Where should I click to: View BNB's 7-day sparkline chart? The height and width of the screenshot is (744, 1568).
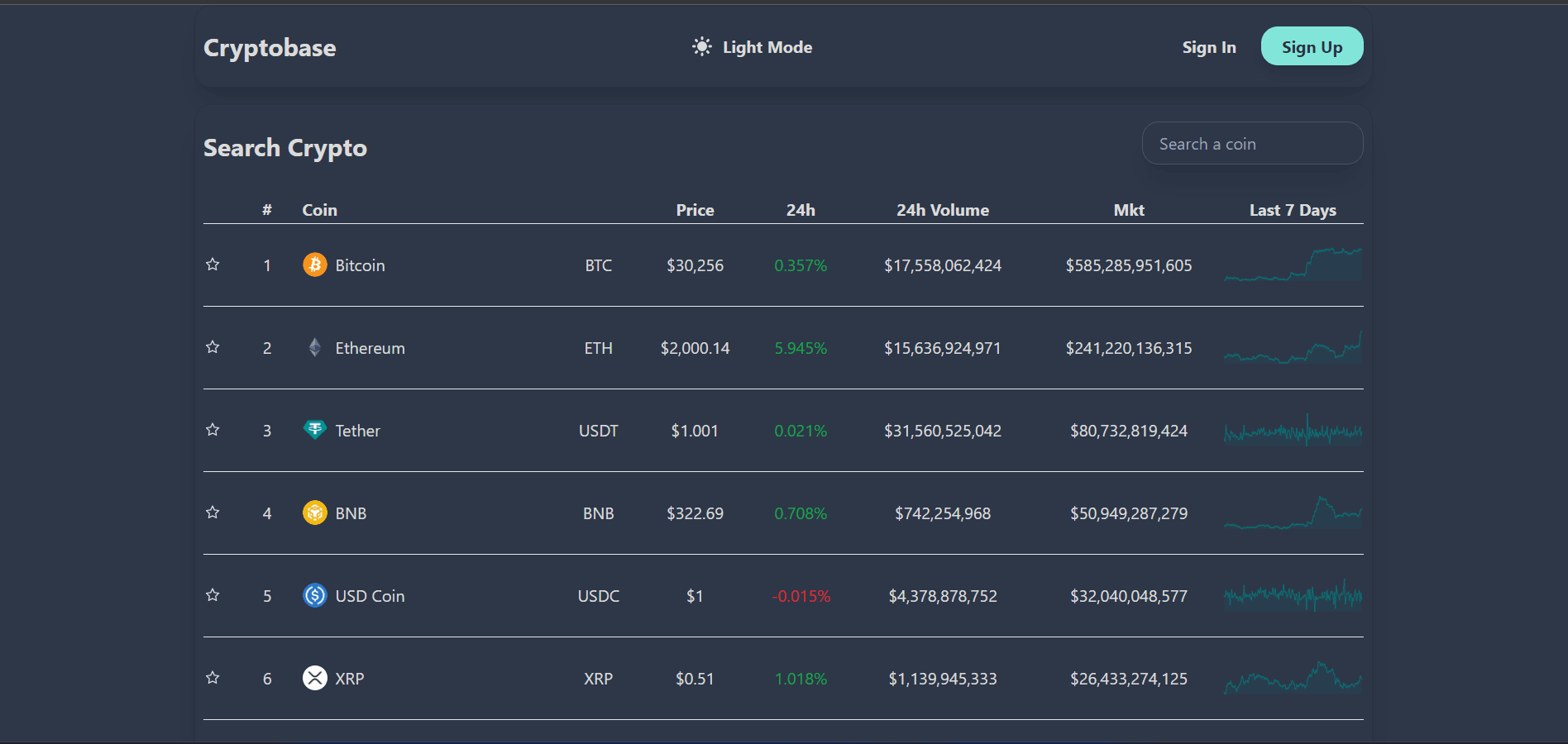(1293, 513)
